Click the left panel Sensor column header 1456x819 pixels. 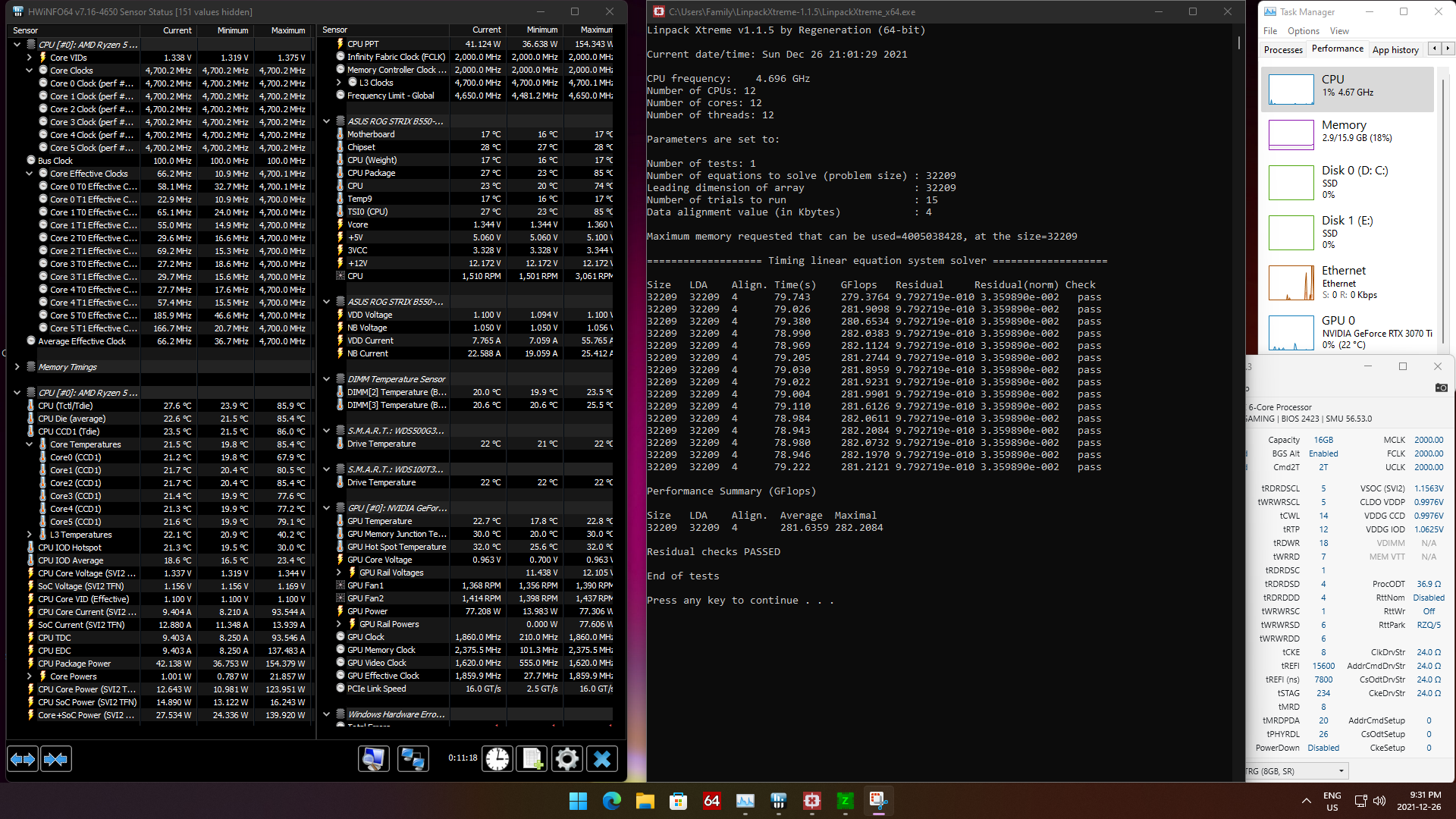click(74, 30)
